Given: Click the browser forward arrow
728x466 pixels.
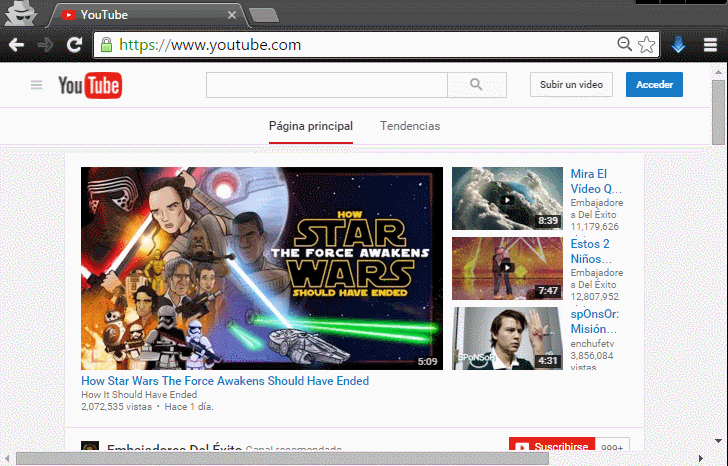Looking at the screenshot, I should [46, 45].
